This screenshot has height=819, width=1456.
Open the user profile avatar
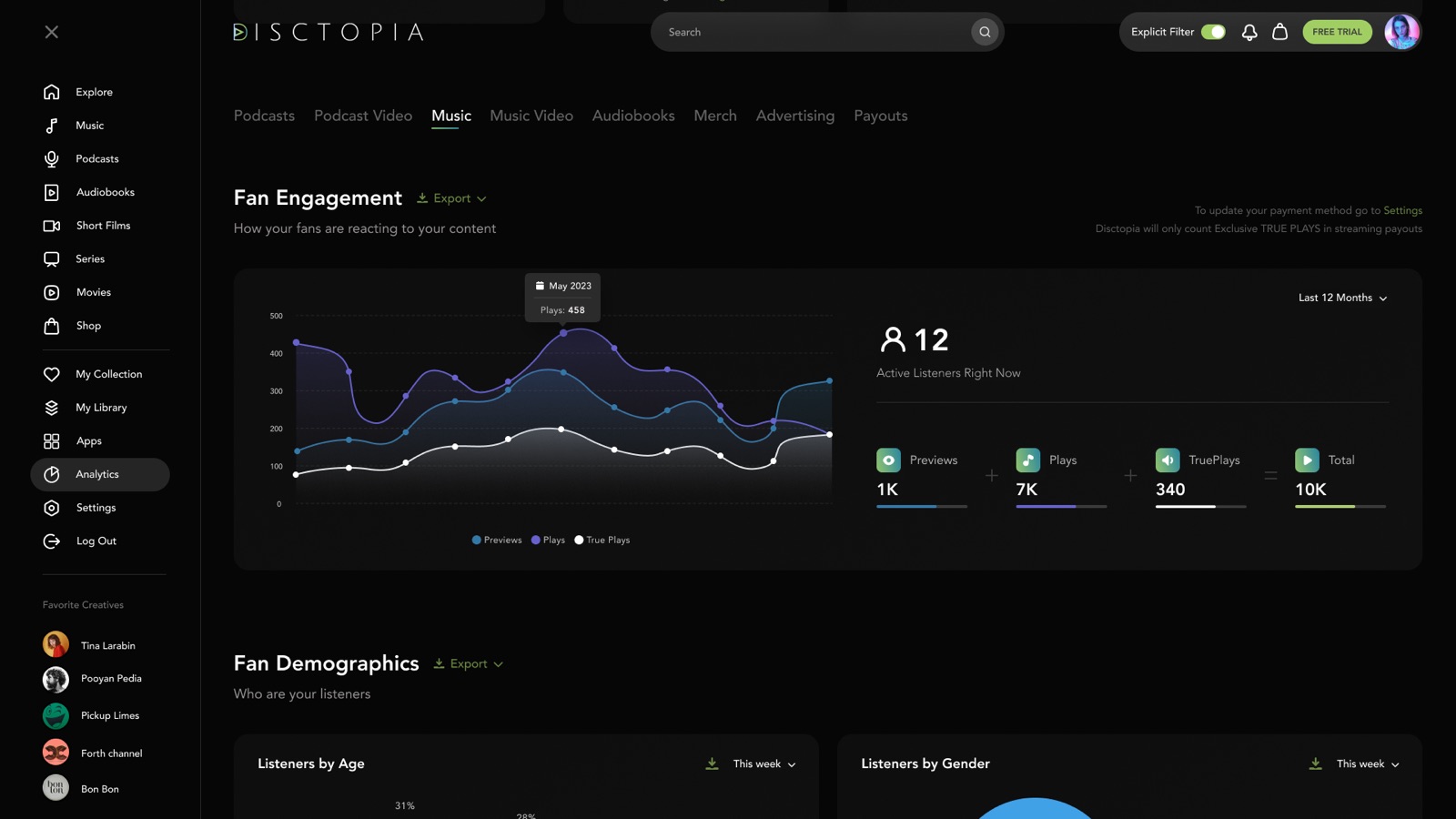1401,32
